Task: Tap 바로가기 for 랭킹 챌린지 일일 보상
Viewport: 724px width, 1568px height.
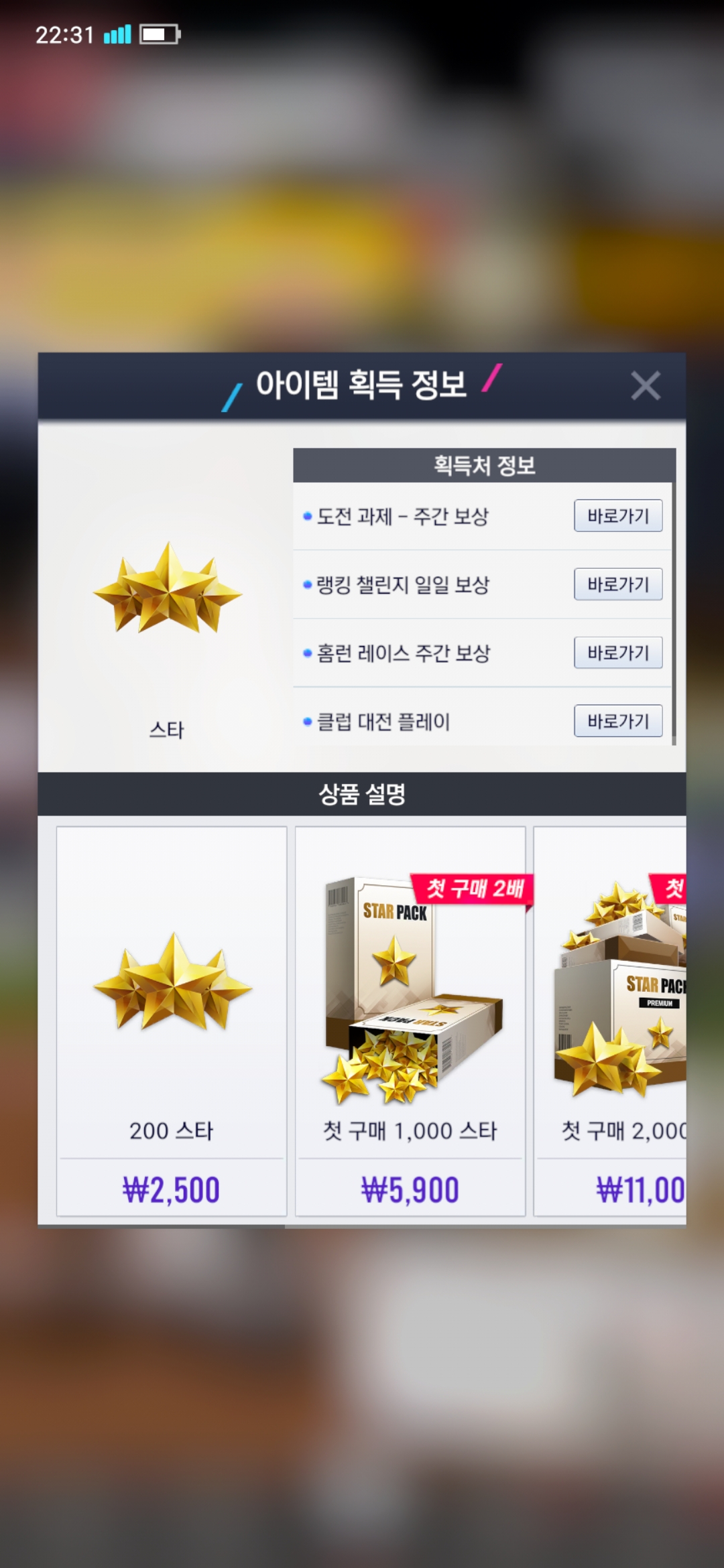Action: (618, 584)
